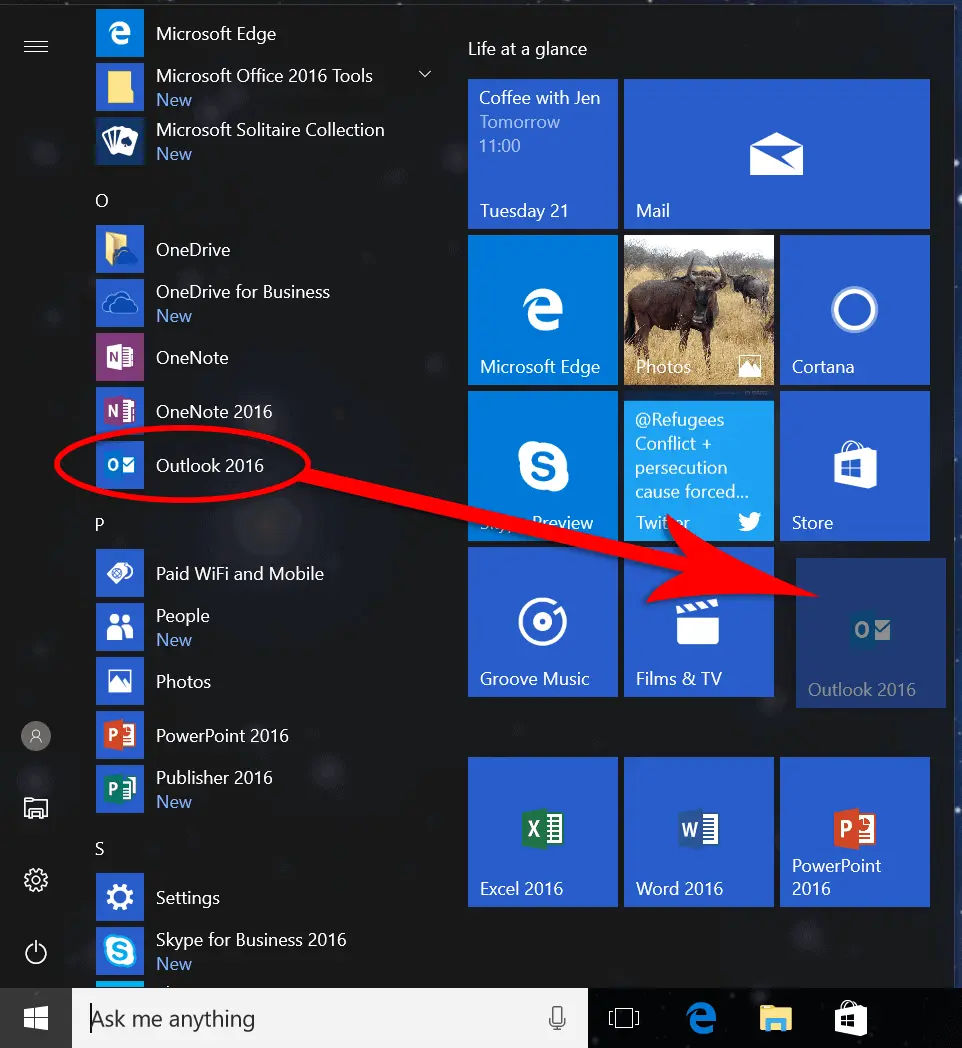Viewport: 962px width, 1048px height.
Task: Open the hamburger menu at top left
Action: tap(36, 46)
